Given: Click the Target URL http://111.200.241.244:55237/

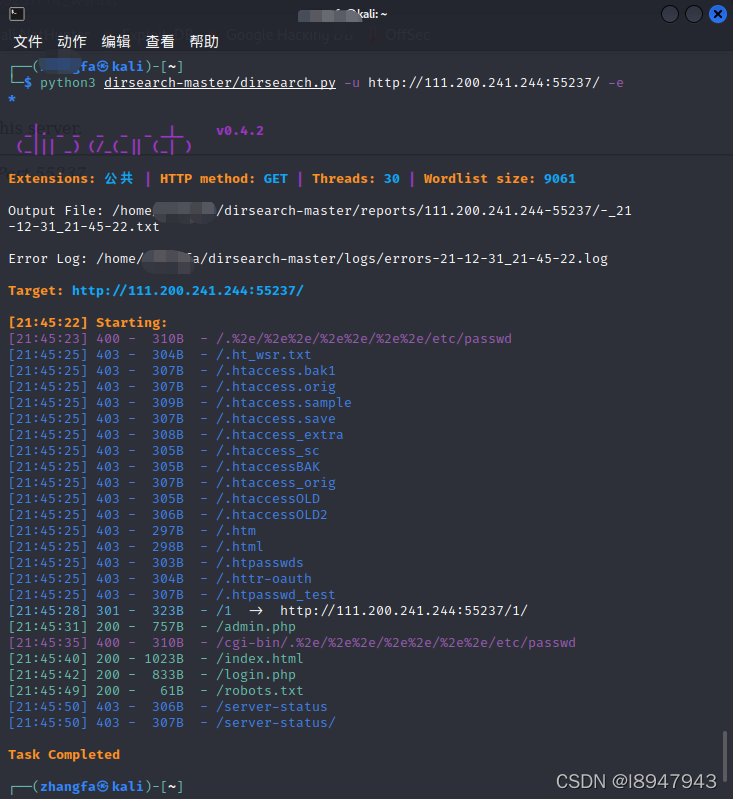Looking at the screenshot, I should tap(188, 290).
